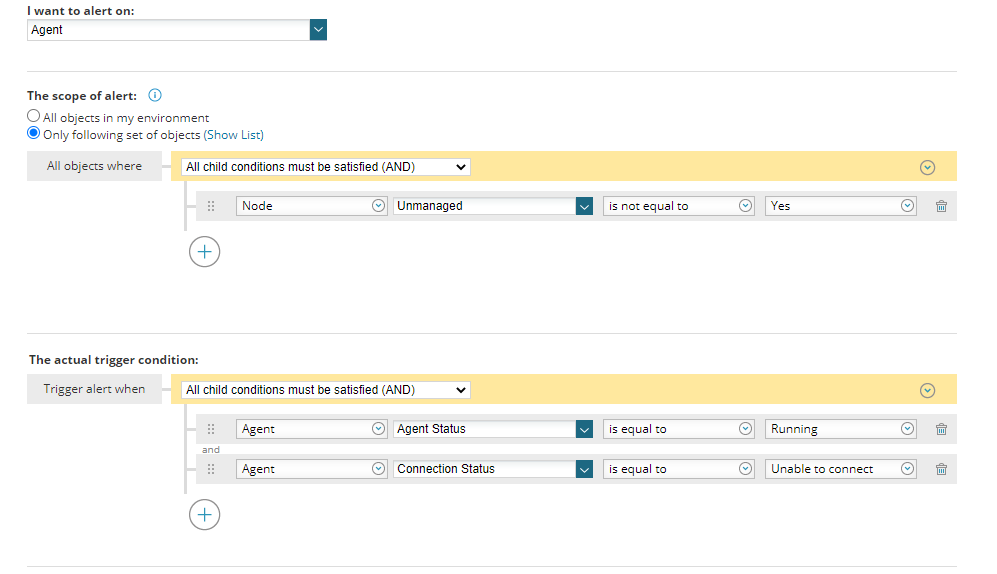Open scope AND condition type dropdown
Screen dimensions: 997x574
coord(326,167)
